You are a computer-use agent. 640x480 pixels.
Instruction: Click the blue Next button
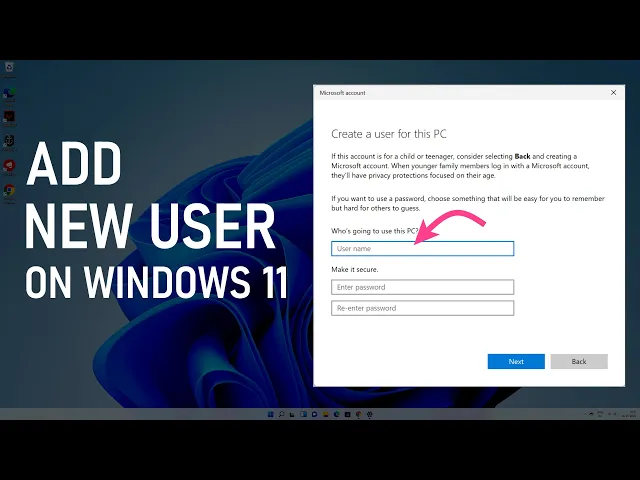coord(516,361)
